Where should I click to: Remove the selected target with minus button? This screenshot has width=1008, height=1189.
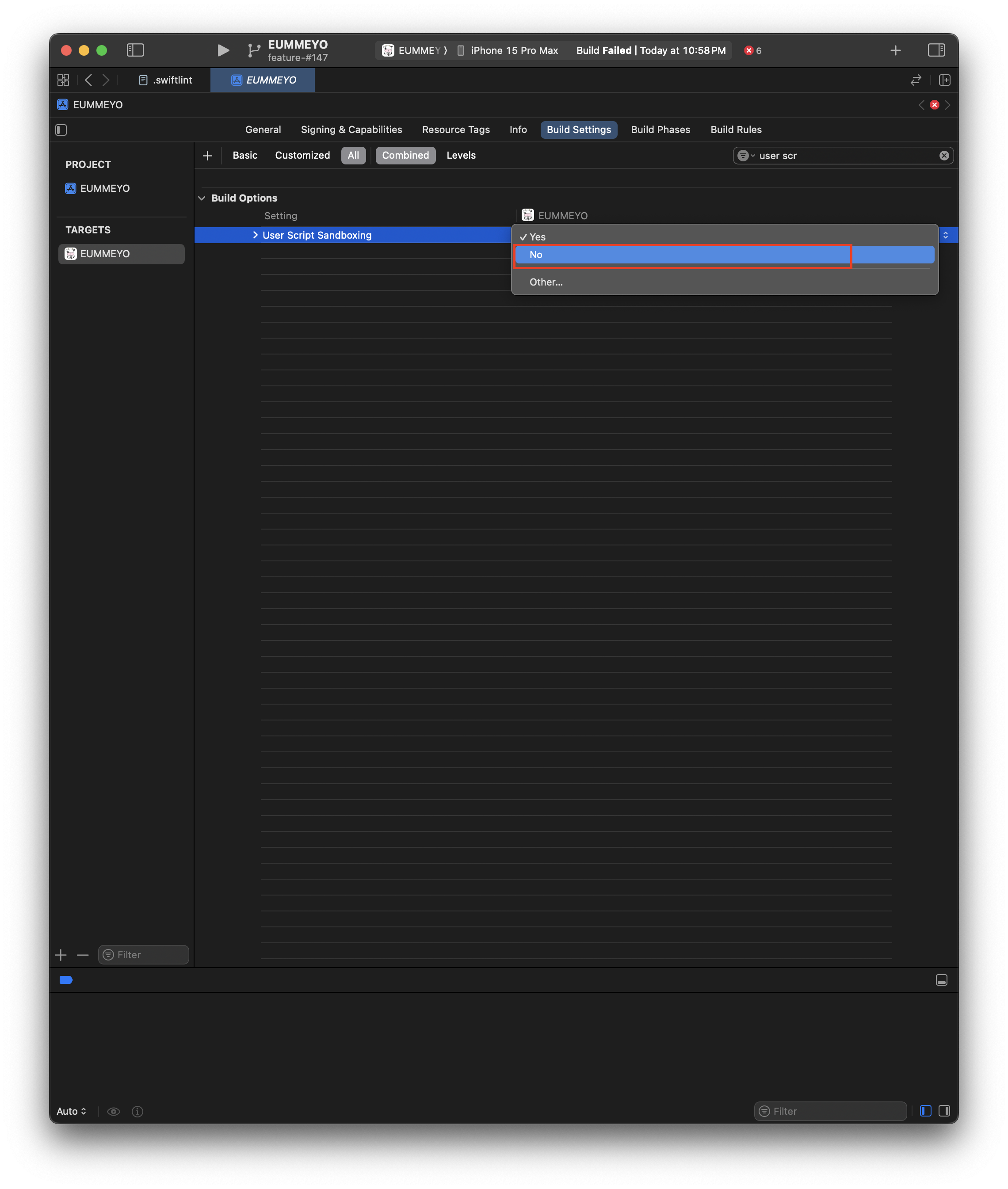click(83, 955)
